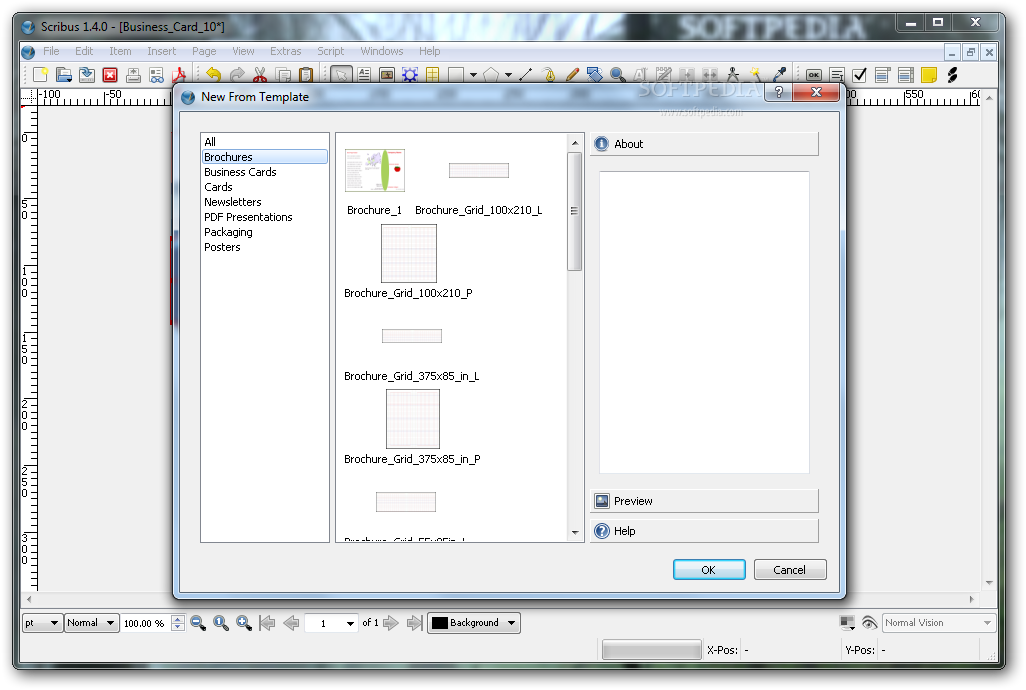Click the Help button in the dialog

point(705,531)
